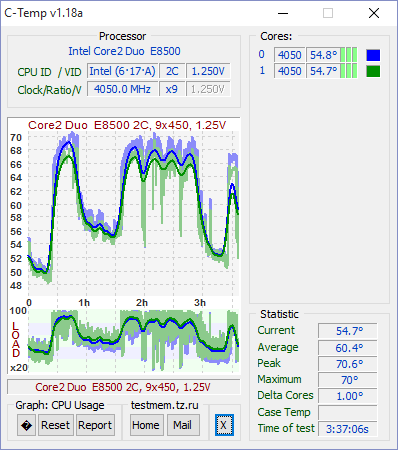Select the green color swatch for core 1
Image resolution: width=398 pixels, height=450 pixels.
[x=373, y=71]
